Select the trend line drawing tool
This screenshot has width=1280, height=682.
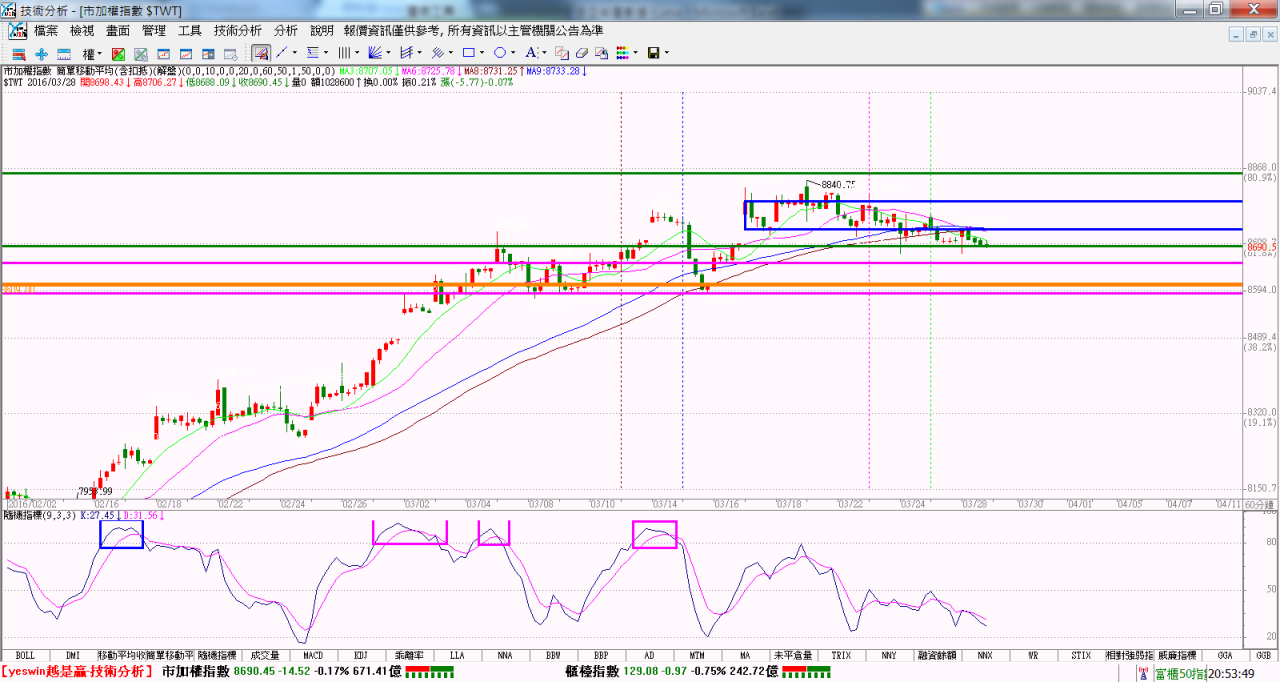[x=282, y=53]
